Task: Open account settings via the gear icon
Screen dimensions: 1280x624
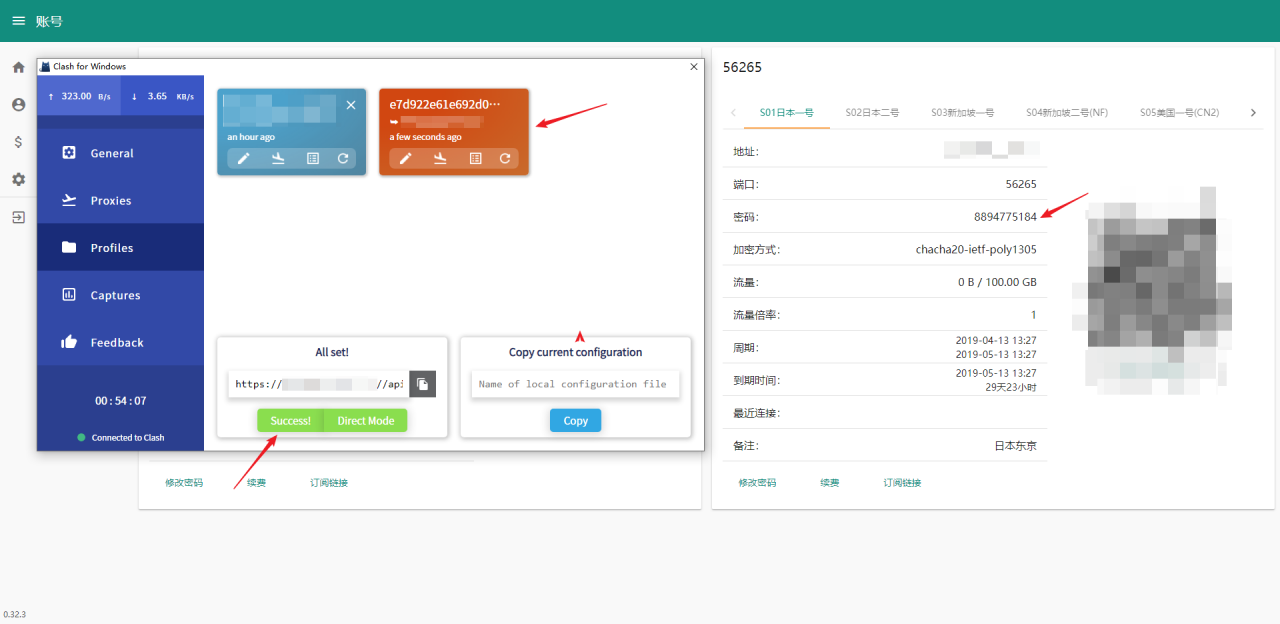Action: click(x=17, y=179)
